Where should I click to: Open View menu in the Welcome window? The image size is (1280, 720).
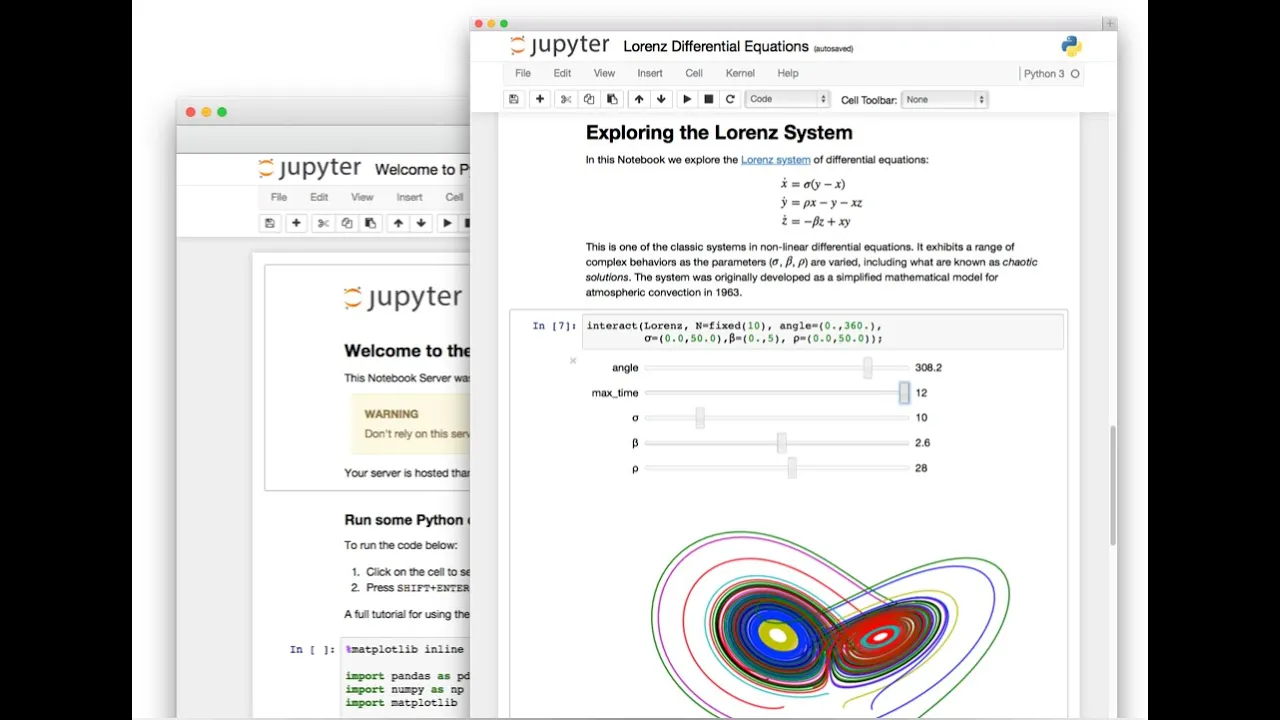pyautogui.click(x=362, y=197)
